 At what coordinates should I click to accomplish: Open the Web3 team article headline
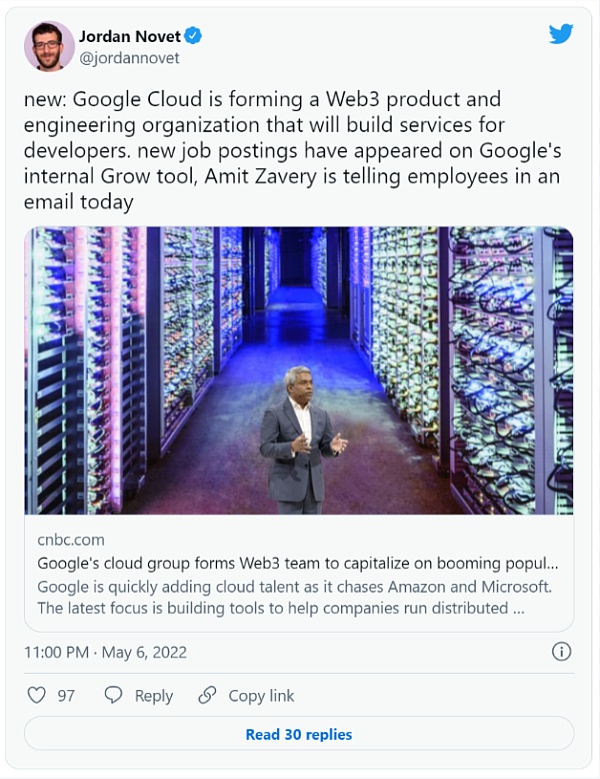click(291, 562)
